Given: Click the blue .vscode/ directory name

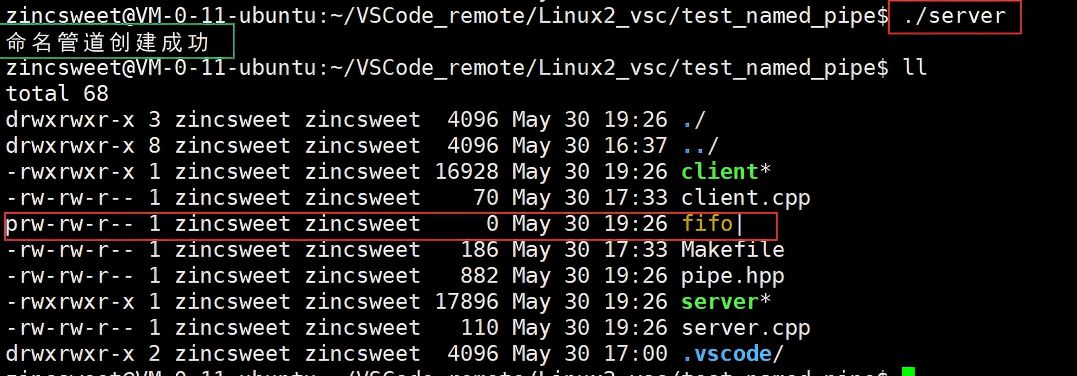Looking at the screenshot, I should (732, 354).
